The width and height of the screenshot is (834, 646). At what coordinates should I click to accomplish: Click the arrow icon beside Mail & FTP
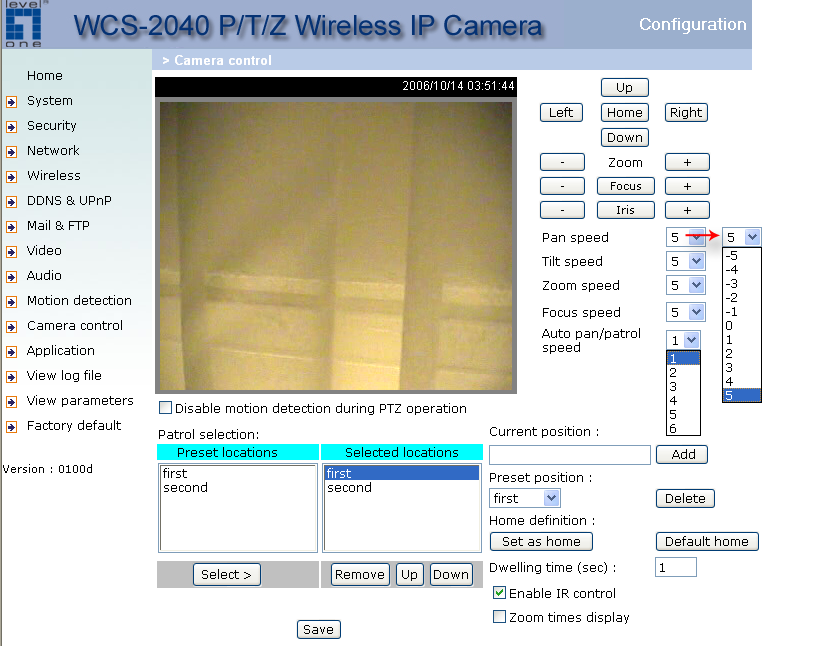click(12, 226)
